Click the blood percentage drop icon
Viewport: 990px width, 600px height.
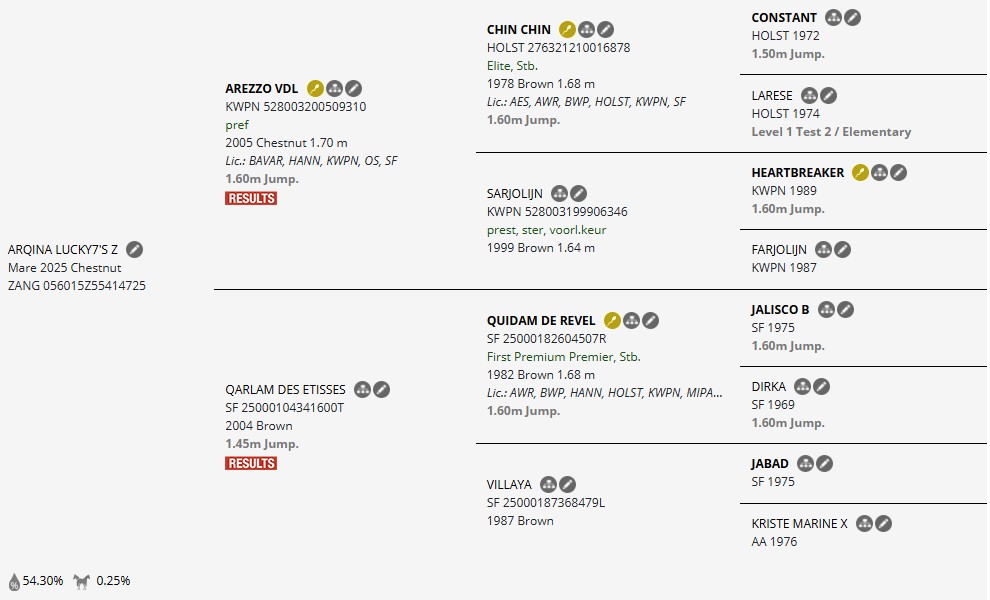pyautogui.click(x=14, y=581)
